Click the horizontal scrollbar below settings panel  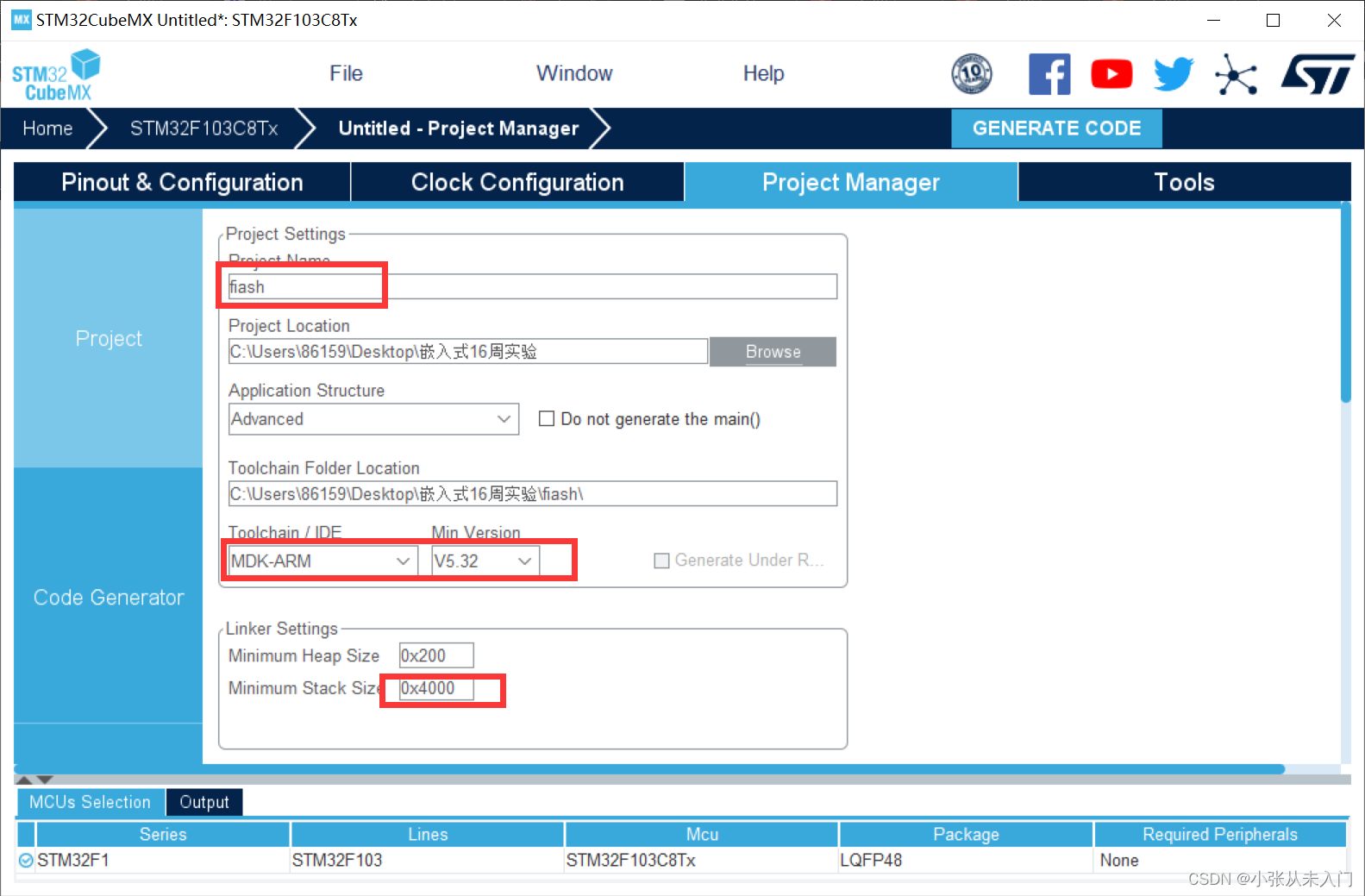pos(650,768)
